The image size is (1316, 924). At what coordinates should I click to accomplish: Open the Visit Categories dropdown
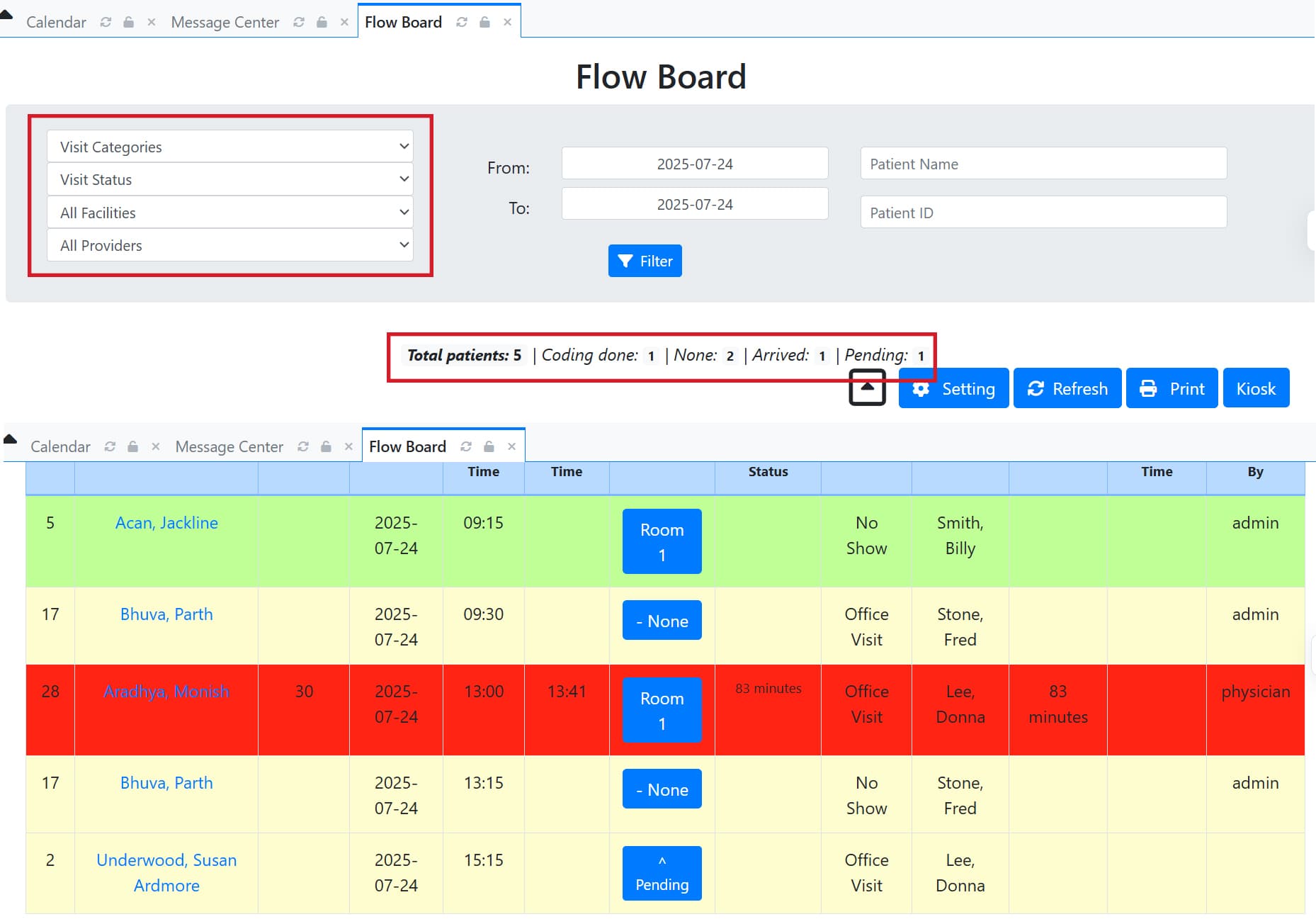(230, 147)
